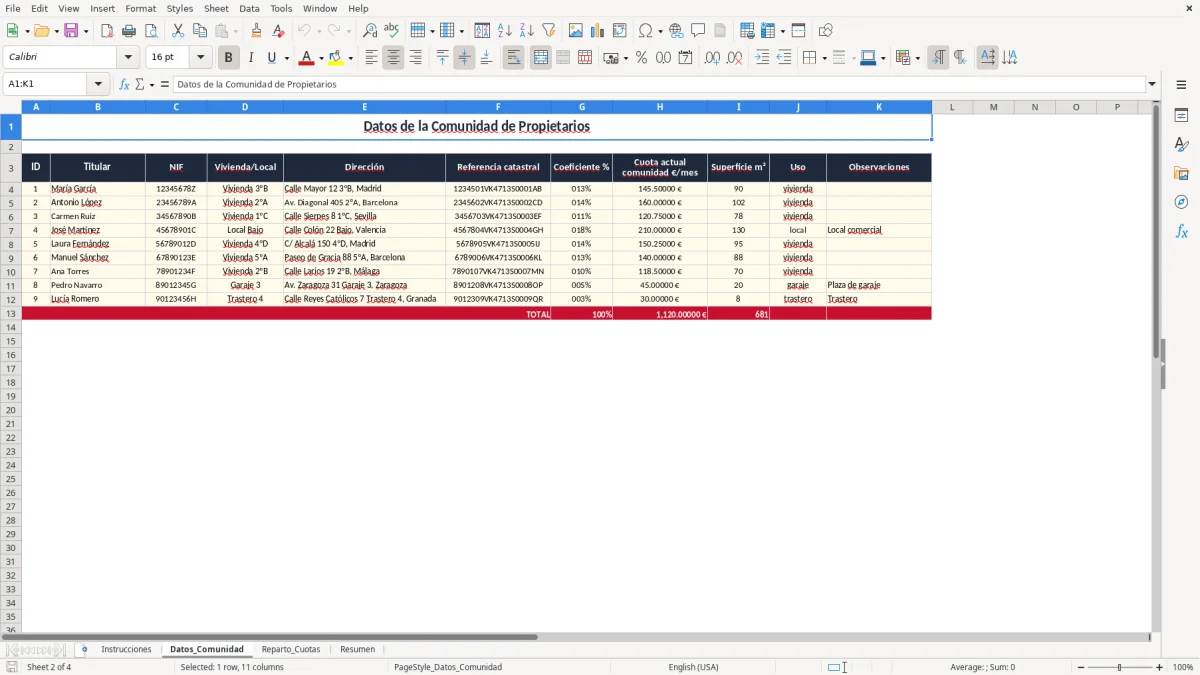This screenshot has width=1200, height=675.
Task: Toggle Wrap Text
Action: tap(513, 58)
